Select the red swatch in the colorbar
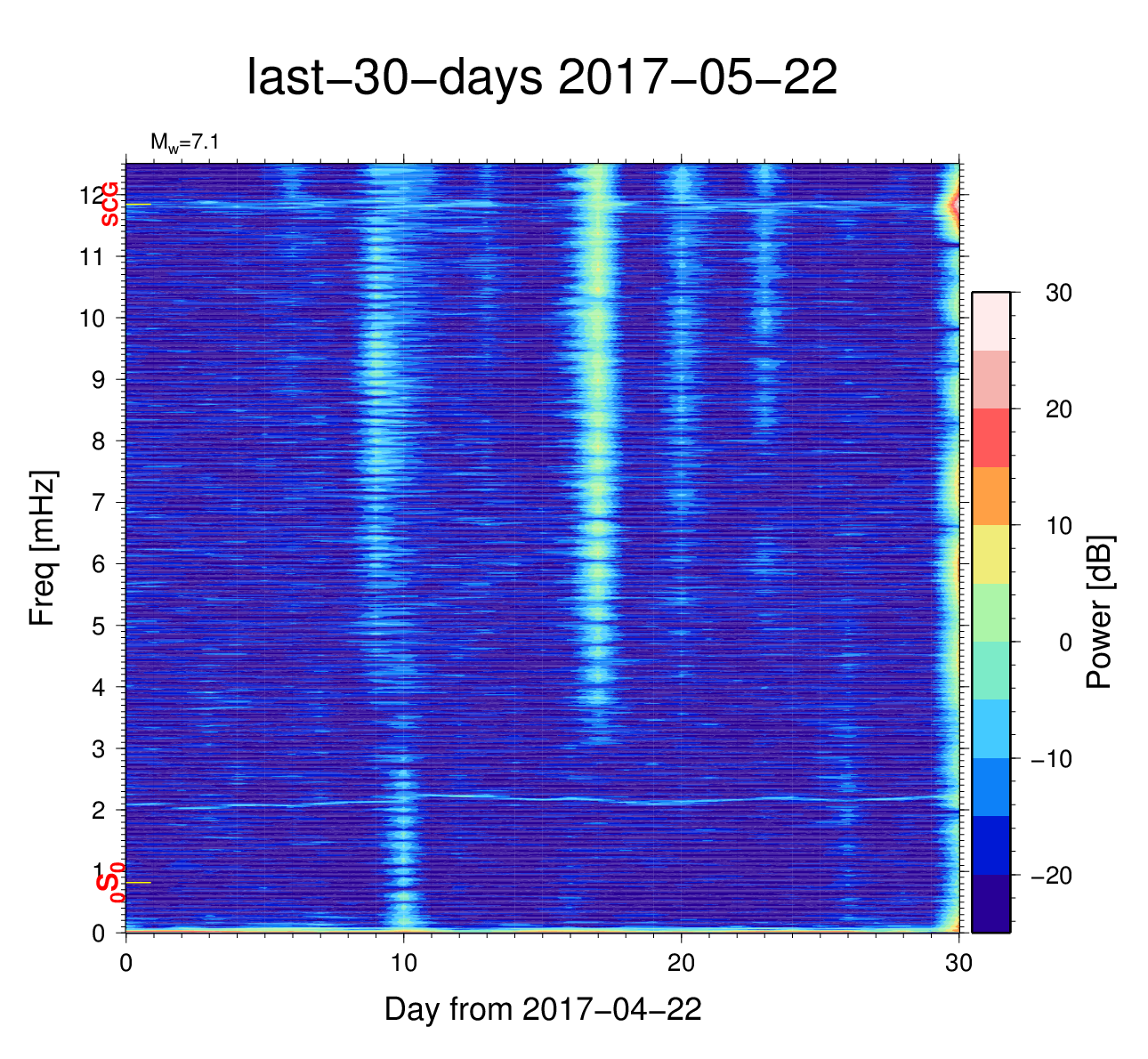Image resolution: width=1148 pixels, height=1059 pixels. coord(990,438)
